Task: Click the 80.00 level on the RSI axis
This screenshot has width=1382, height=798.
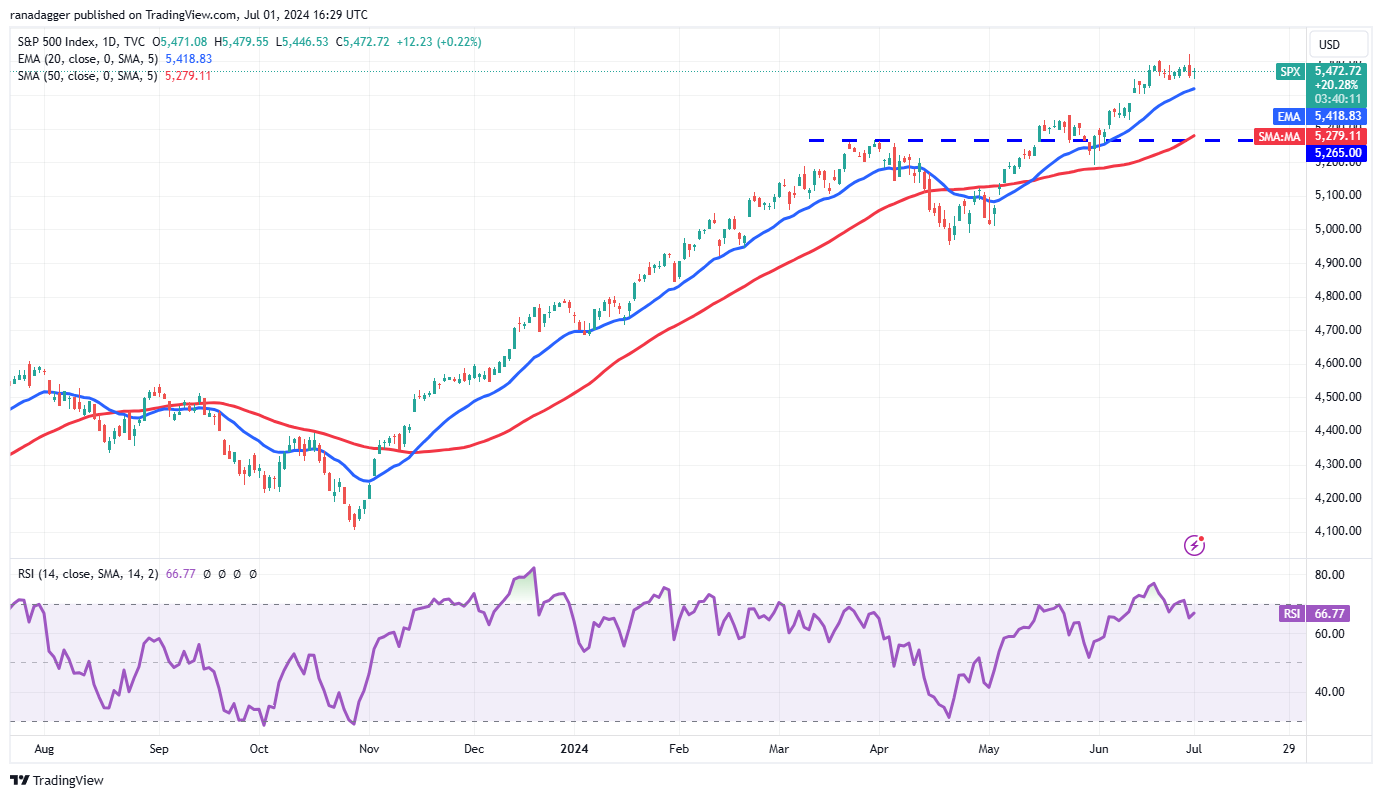Action: point(1329,575)
